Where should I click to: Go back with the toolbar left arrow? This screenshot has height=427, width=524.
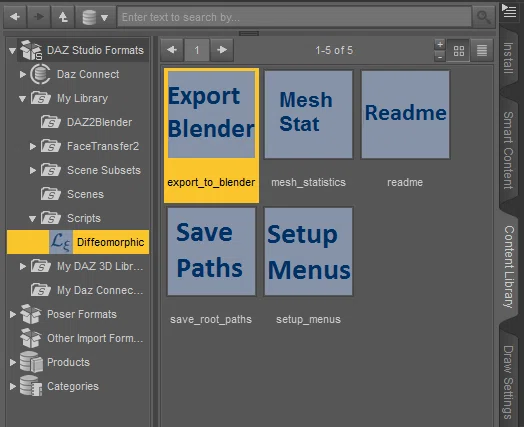[x=15, y=17]
